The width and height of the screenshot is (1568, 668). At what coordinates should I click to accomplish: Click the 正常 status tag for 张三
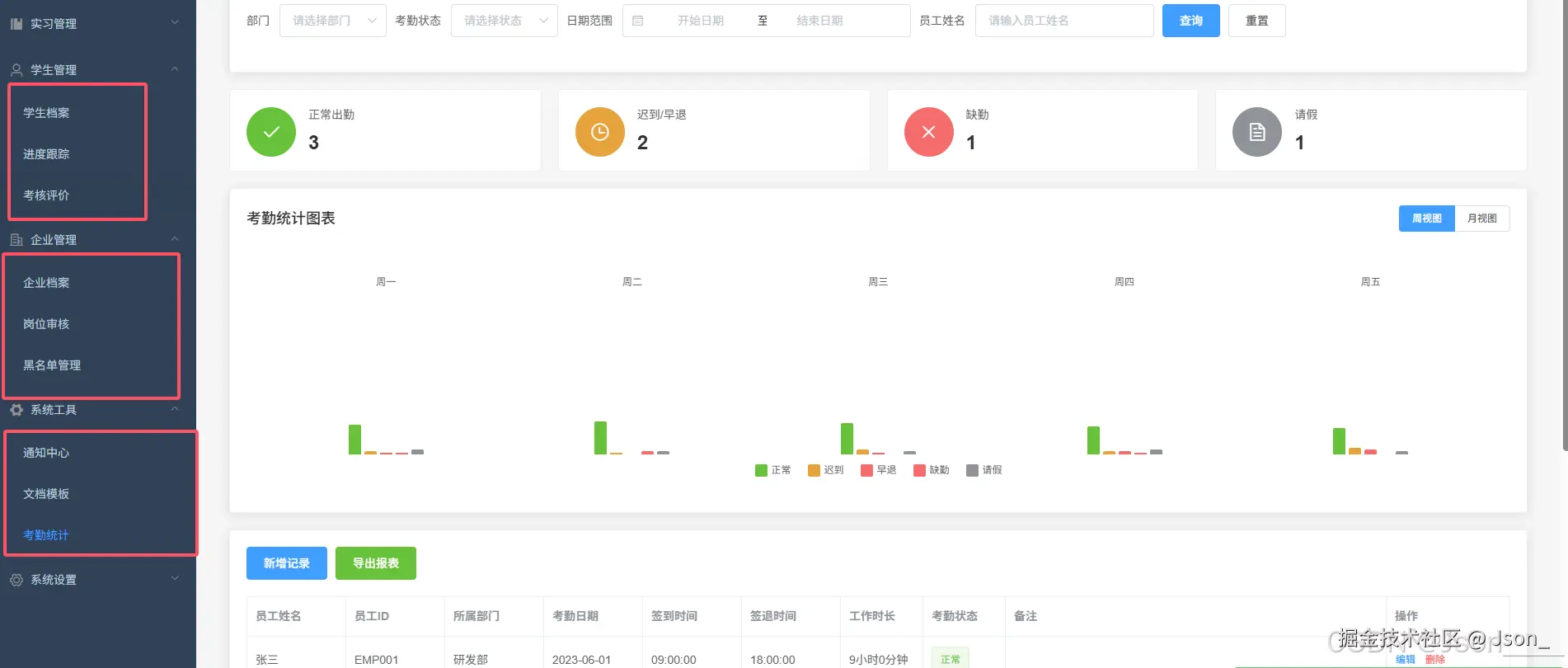pyautogui.click(x=951, y=659)
